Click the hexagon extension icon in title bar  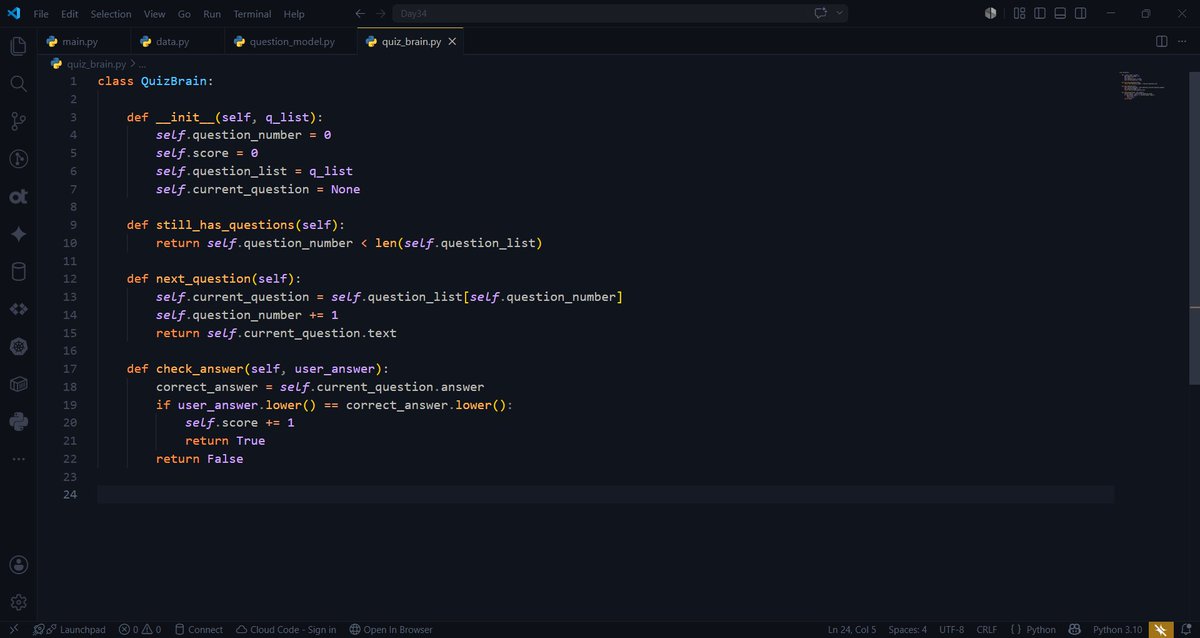tap(990, 14)
